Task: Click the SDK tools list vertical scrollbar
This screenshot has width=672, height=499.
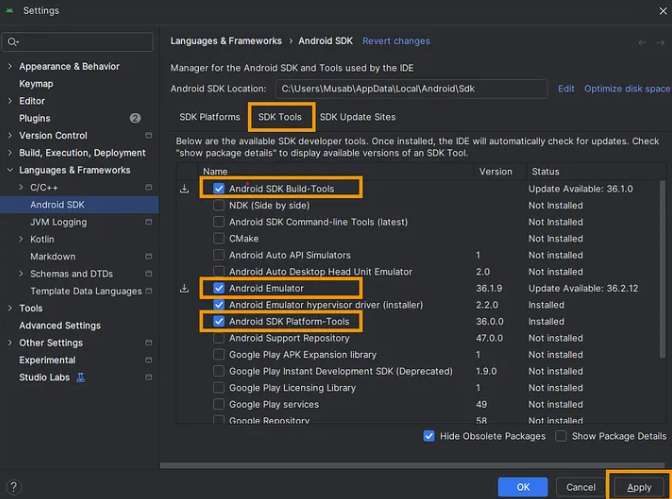Action: point(662,270)
